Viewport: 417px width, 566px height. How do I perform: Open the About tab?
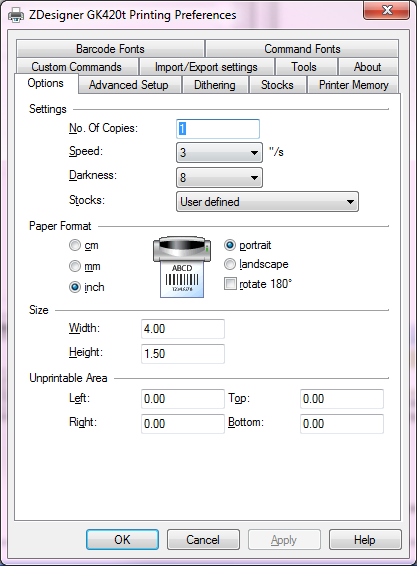click(x=368, y=67)
